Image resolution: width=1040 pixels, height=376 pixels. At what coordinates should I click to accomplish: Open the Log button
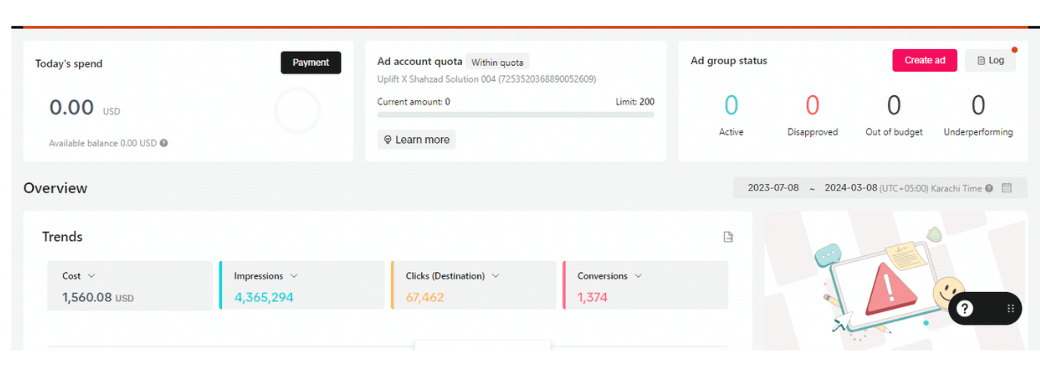click(990, 60)
